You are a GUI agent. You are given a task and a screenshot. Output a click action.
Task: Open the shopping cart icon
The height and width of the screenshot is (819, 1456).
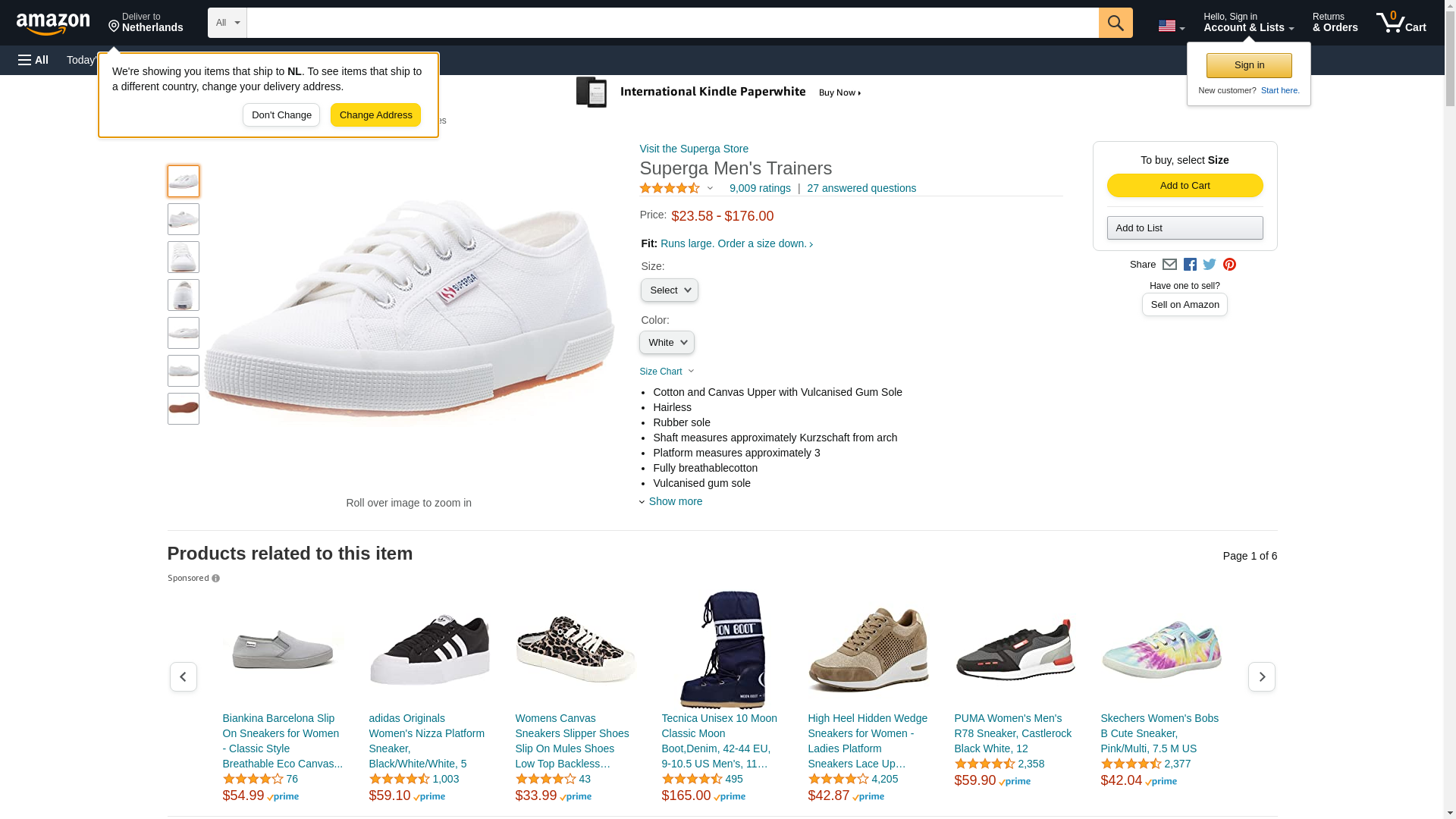[x=1401, y=23]
